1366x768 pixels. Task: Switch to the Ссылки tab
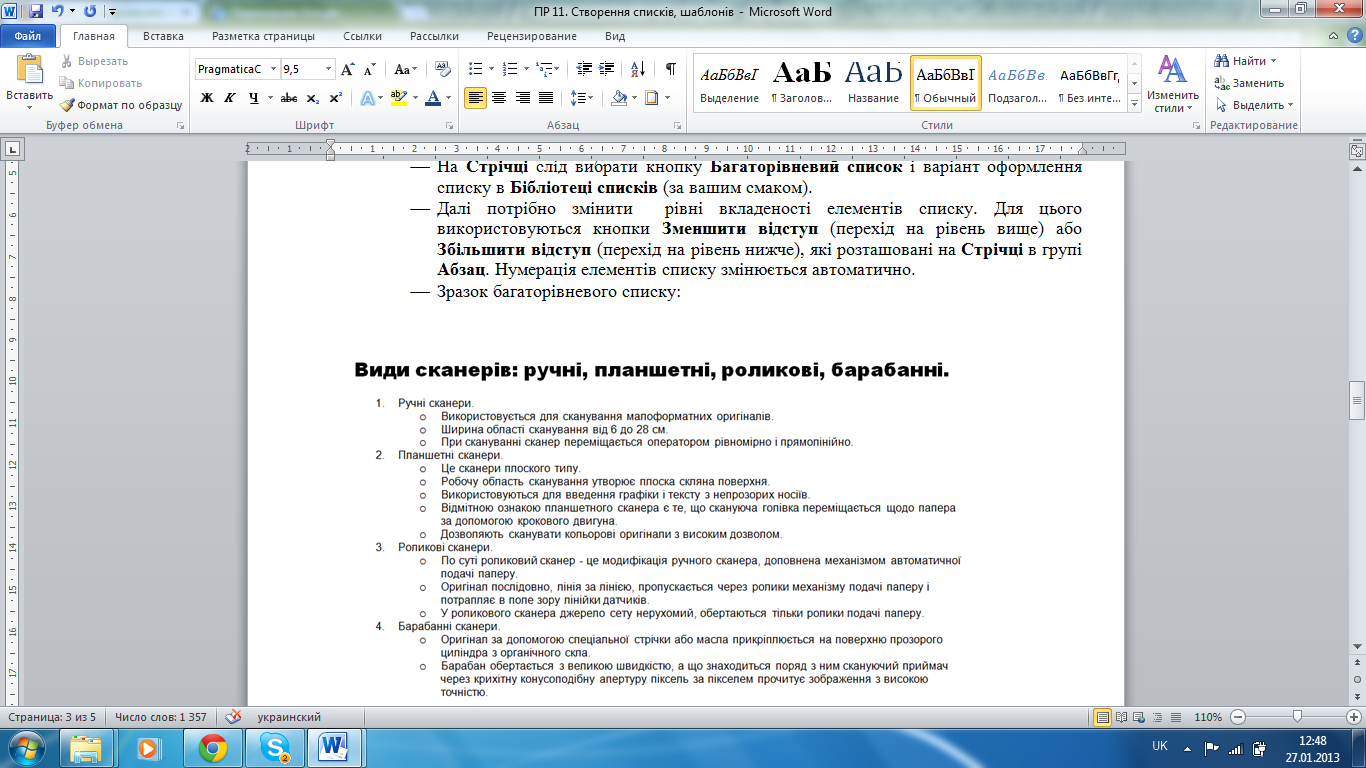[362, 36]
